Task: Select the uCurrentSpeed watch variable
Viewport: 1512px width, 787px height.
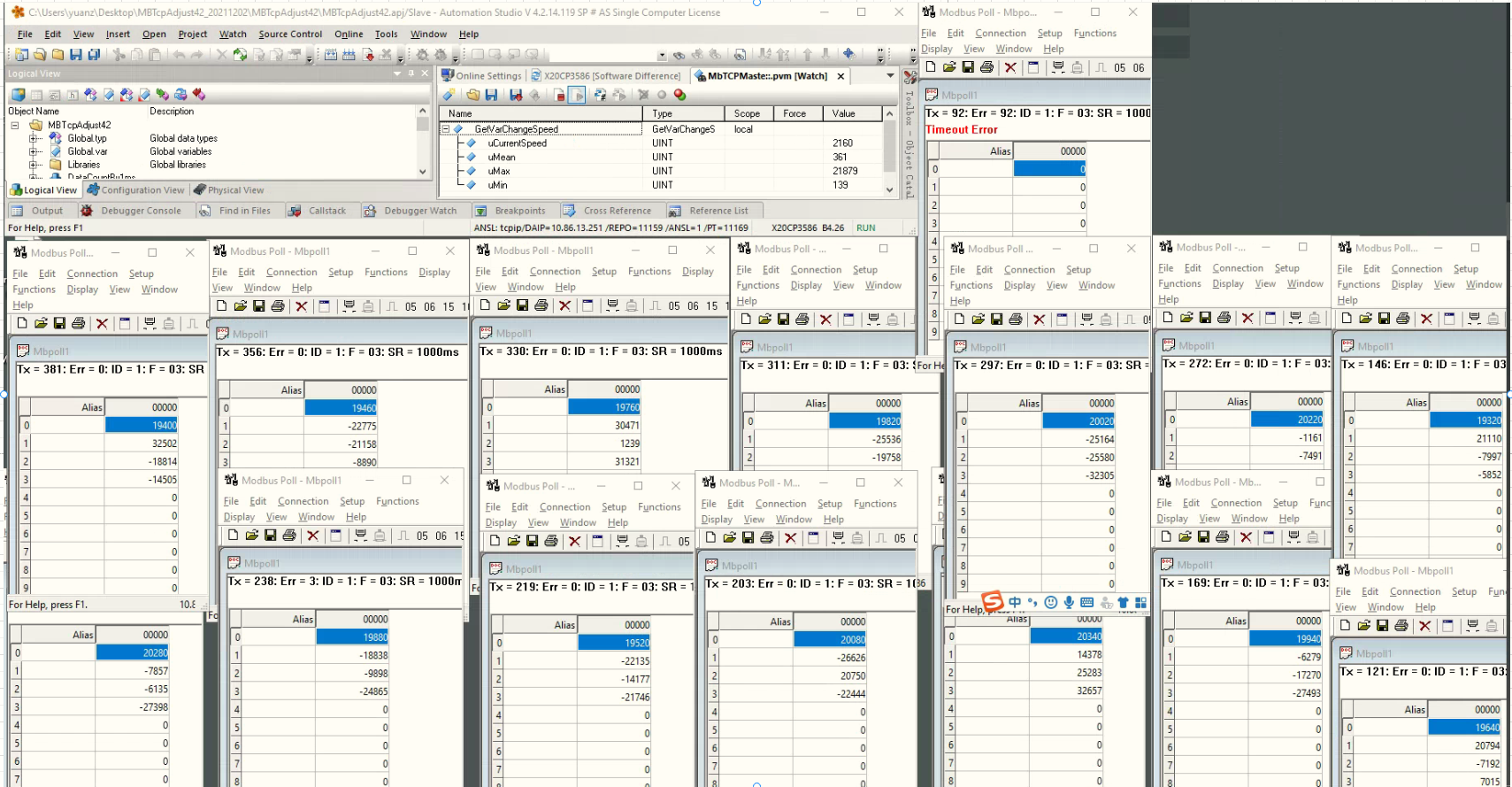Action: coord(517,143)
